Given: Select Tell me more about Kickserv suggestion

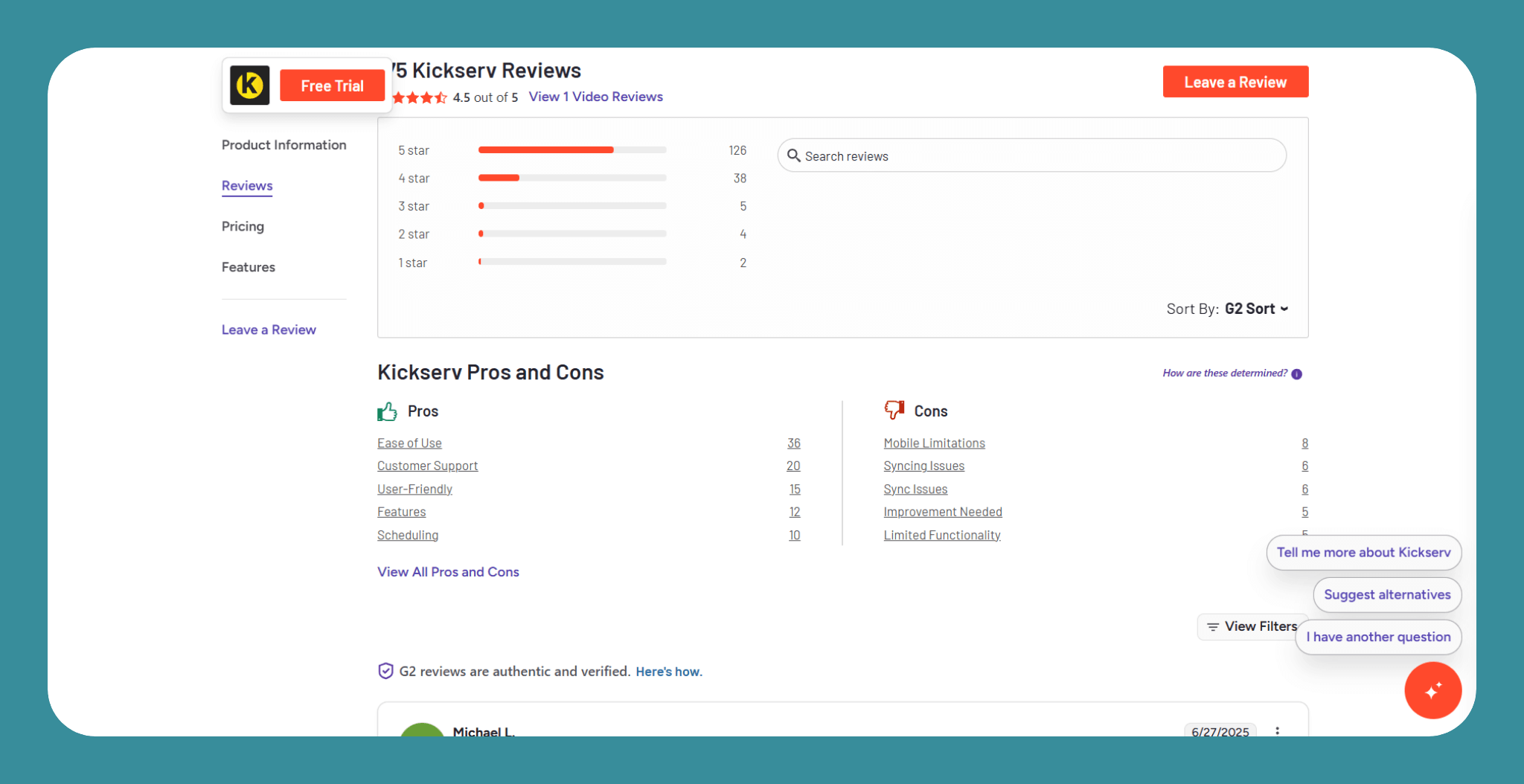Looking at the screenshot, I should 1363,553.
